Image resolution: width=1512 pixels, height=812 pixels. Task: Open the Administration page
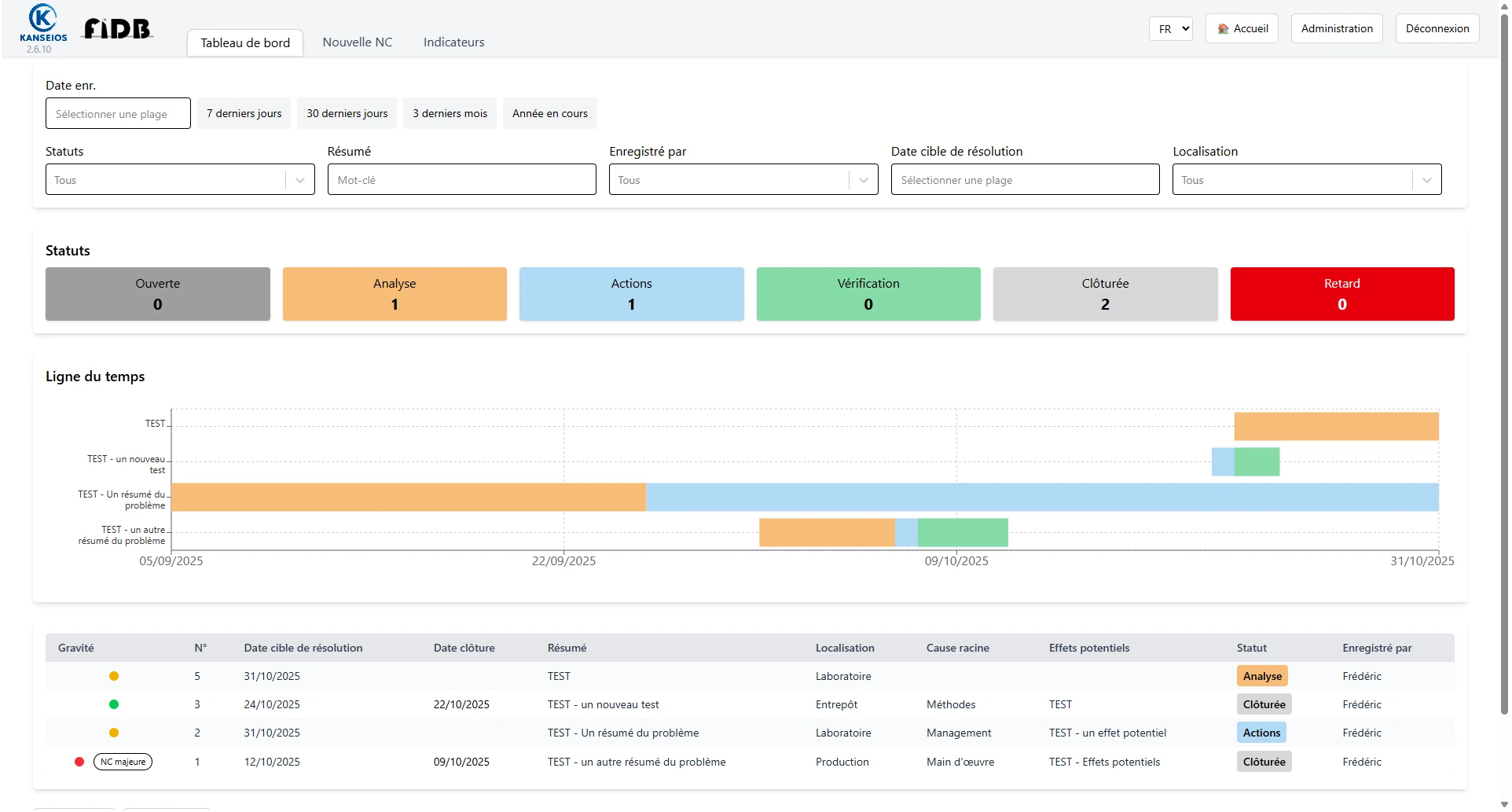click(x=1336, y=29)
